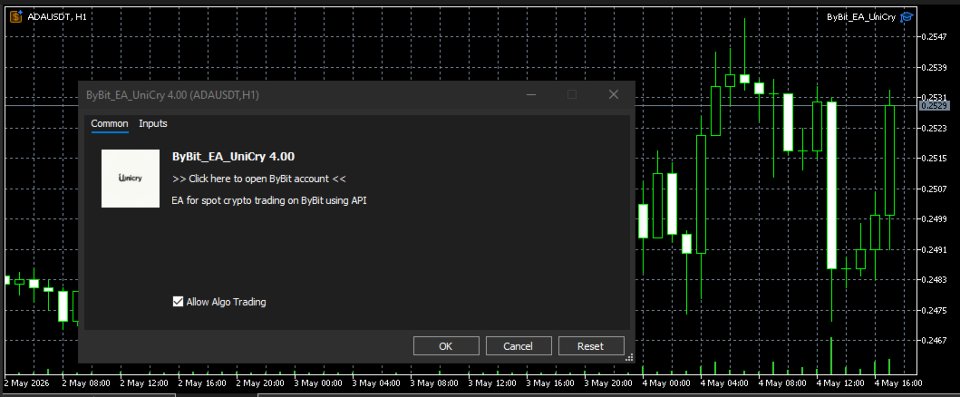Click the expert advisor hat icon
The height and width of the screenshot is (397, 960).
point(907,17)
